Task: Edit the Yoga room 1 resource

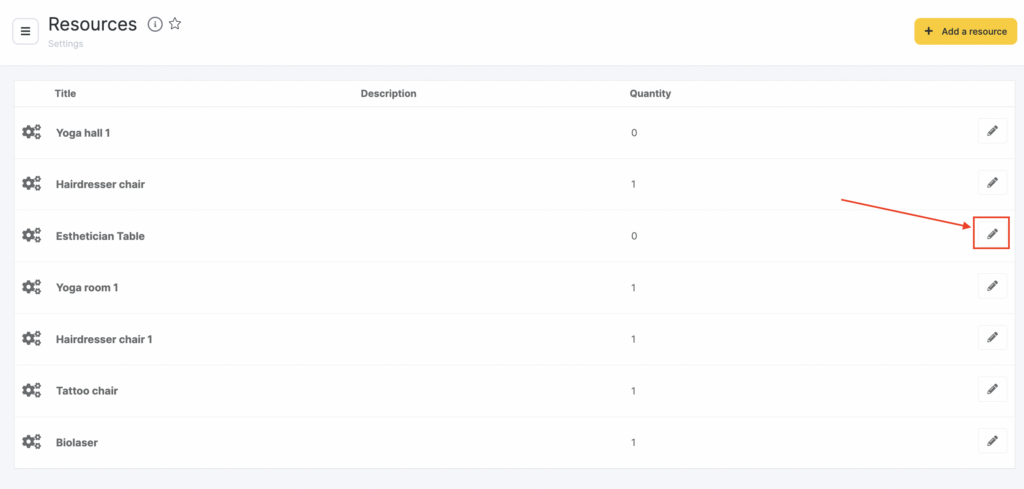Action: [x=991, y=286]
